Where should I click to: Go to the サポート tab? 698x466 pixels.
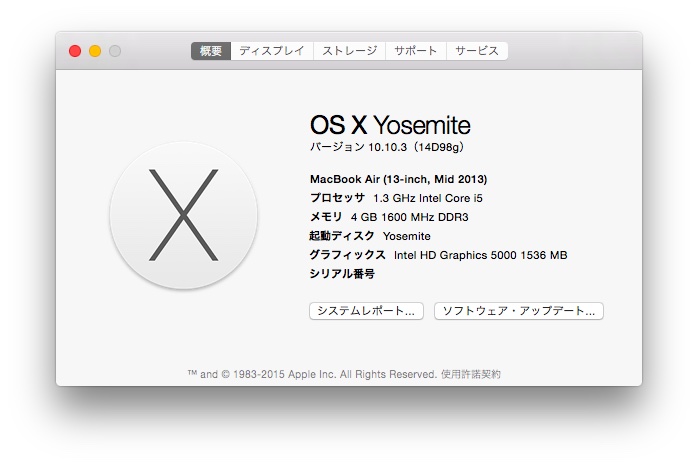416,51
